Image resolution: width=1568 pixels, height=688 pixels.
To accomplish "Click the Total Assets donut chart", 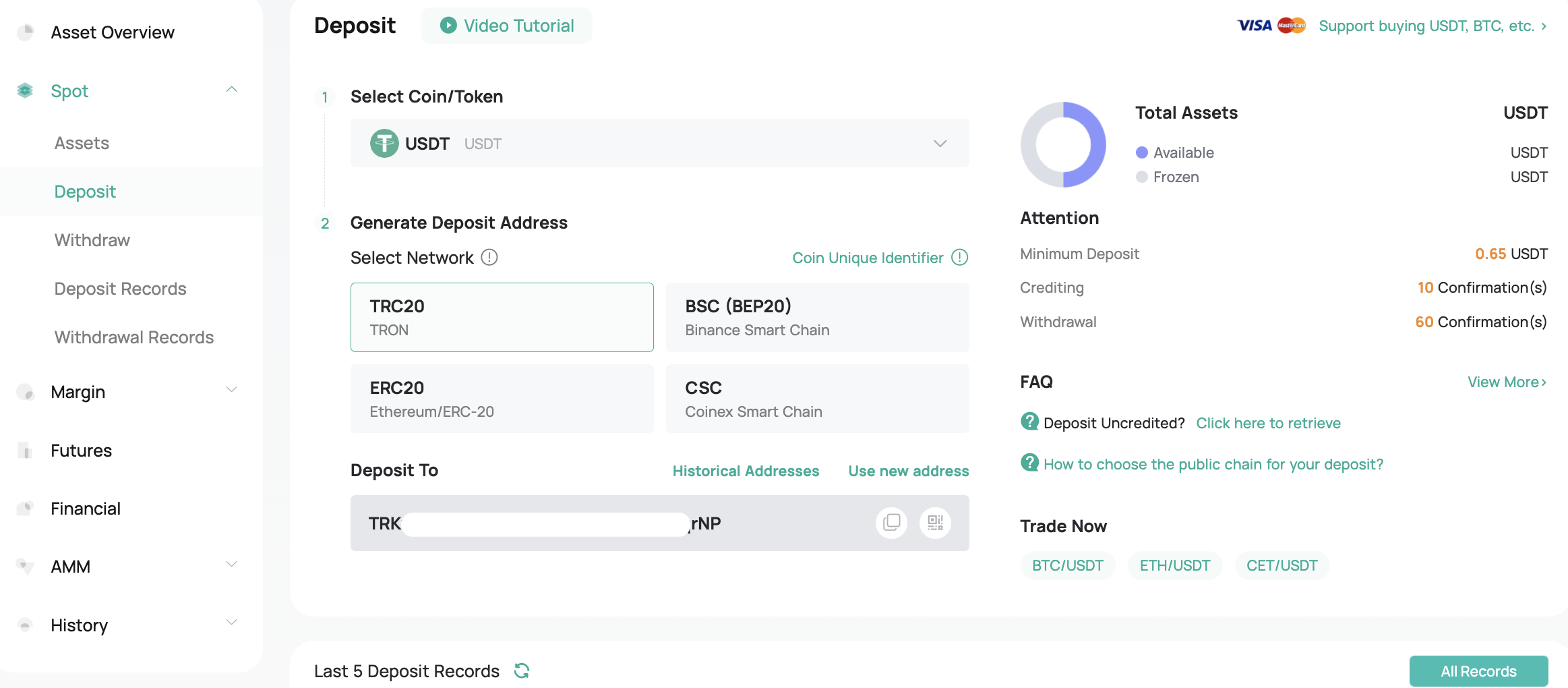I will pos(1063,144).
